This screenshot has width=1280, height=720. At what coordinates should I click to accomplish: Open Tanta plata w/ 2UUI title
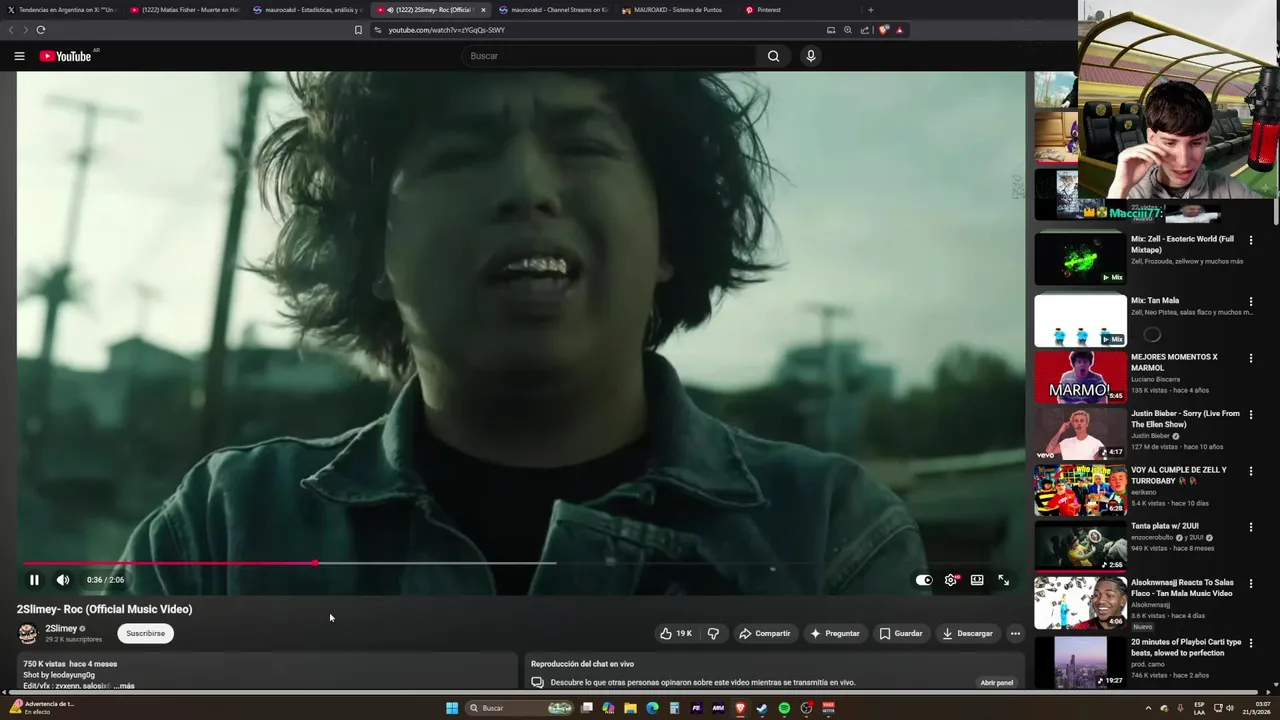[x=1165, y=526]
